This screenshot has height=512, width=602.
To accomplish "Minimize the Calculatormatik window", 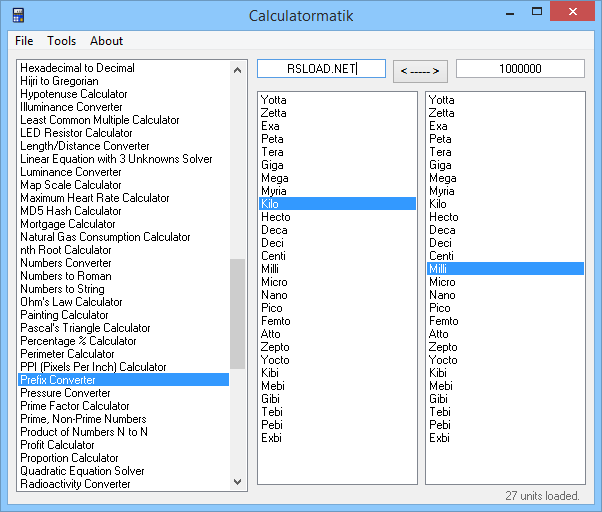I will (x=510, y=12).
